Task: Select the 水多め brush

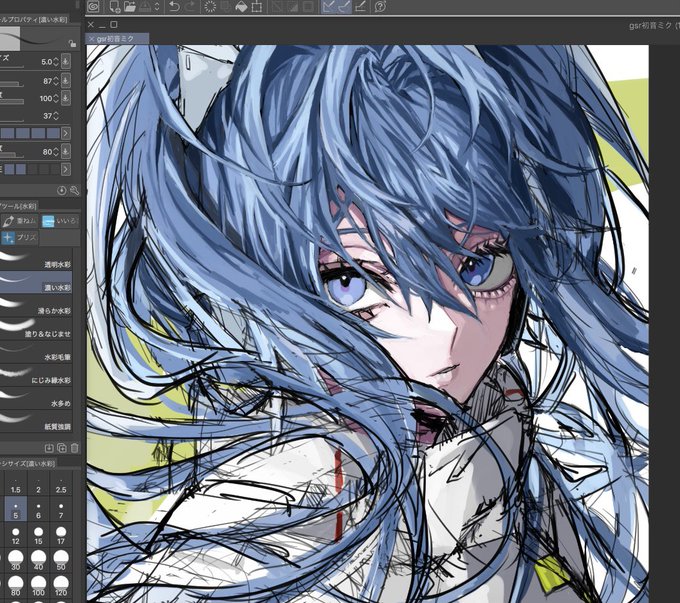Action: click(x=36, y=398)
